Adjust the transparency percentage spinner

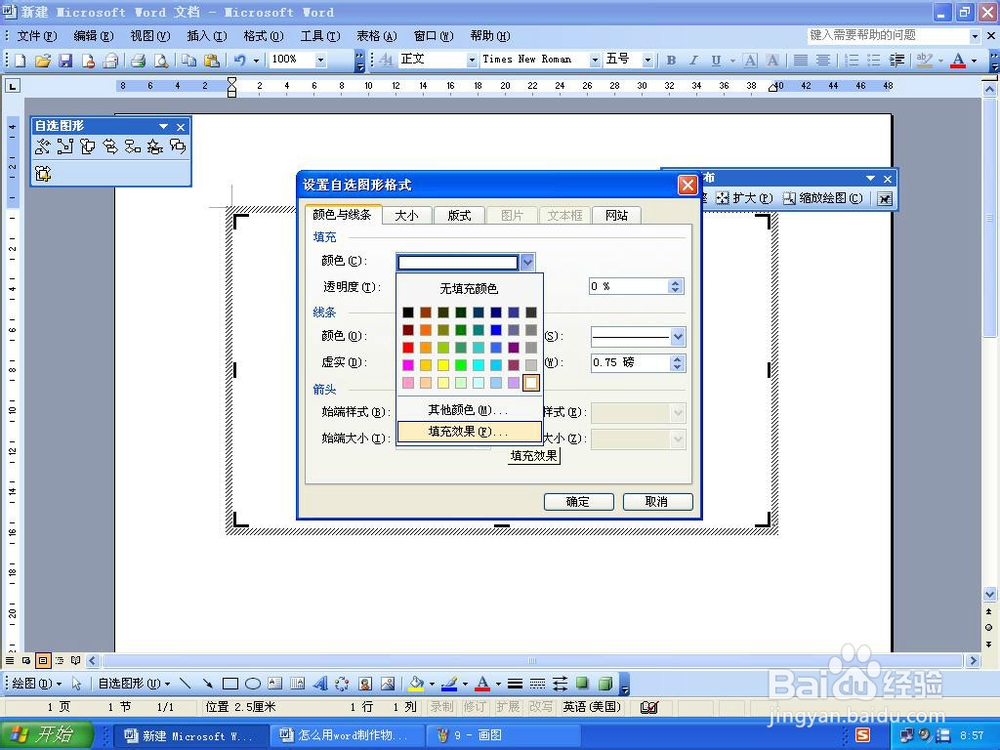point(675,286)
